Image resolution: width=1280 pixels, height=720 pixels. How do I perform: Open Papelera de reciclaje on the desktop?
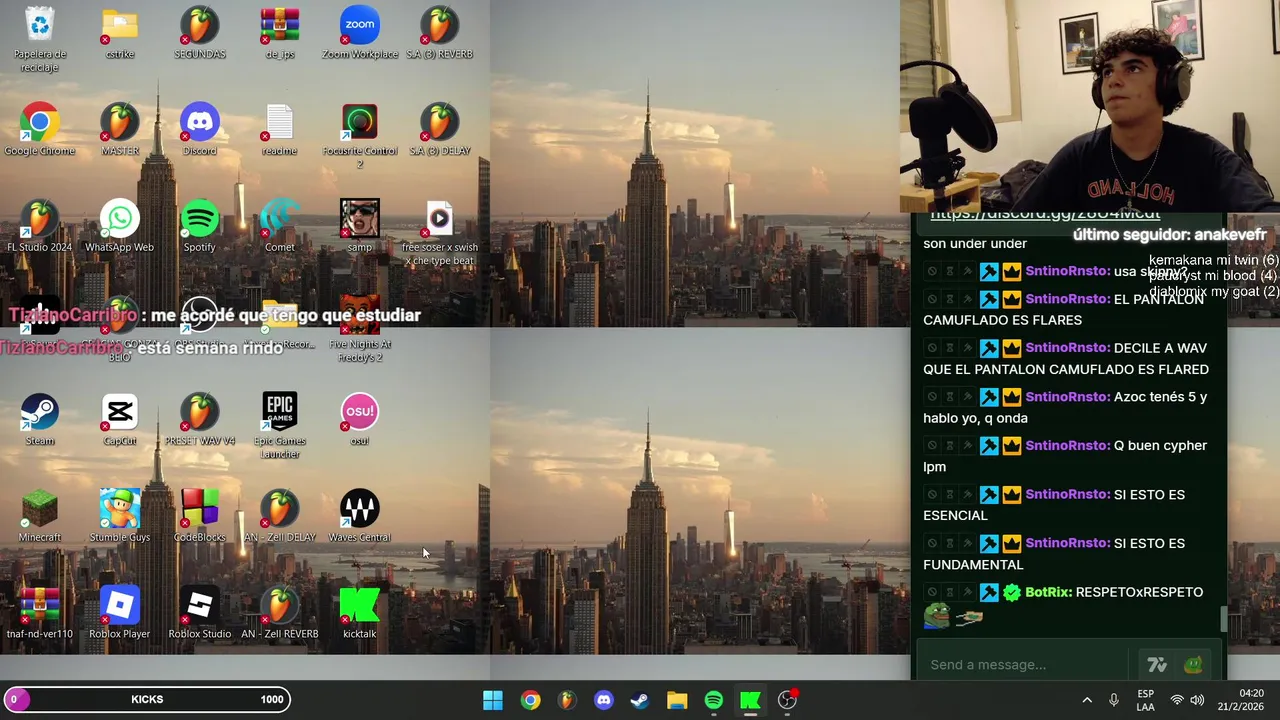(40, 38)
